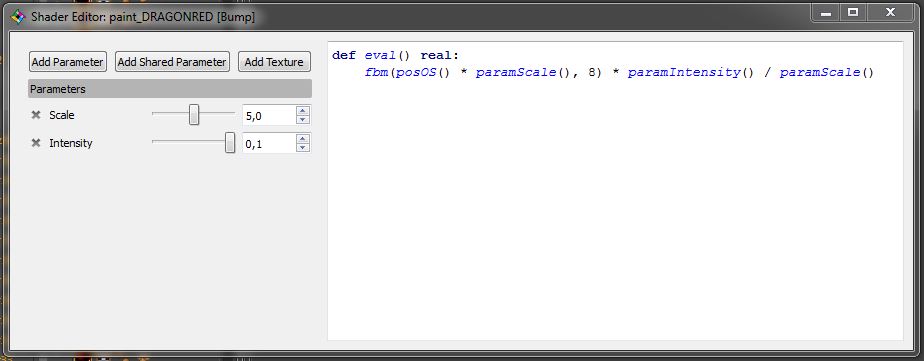
Task: Click the Shader Editor app icon in the title bar
Action: pos(18,17)
